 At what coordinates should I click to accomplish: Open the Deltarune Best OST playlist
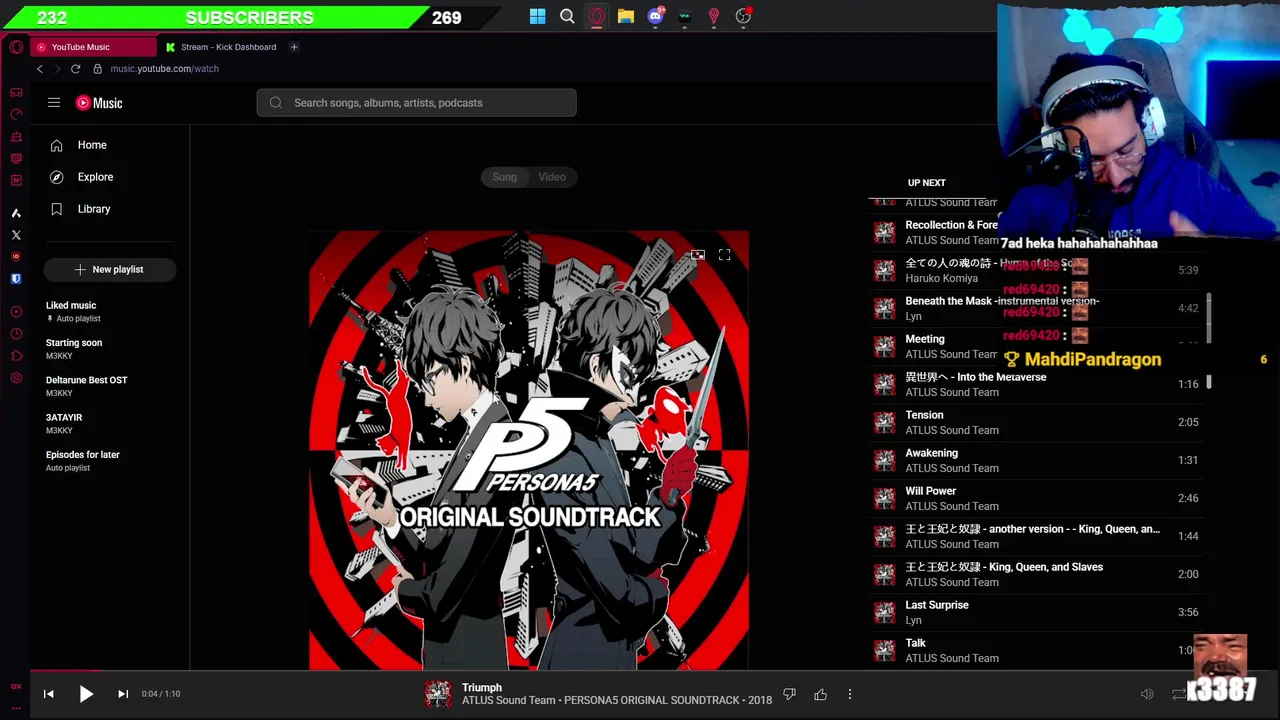(110, 386)
